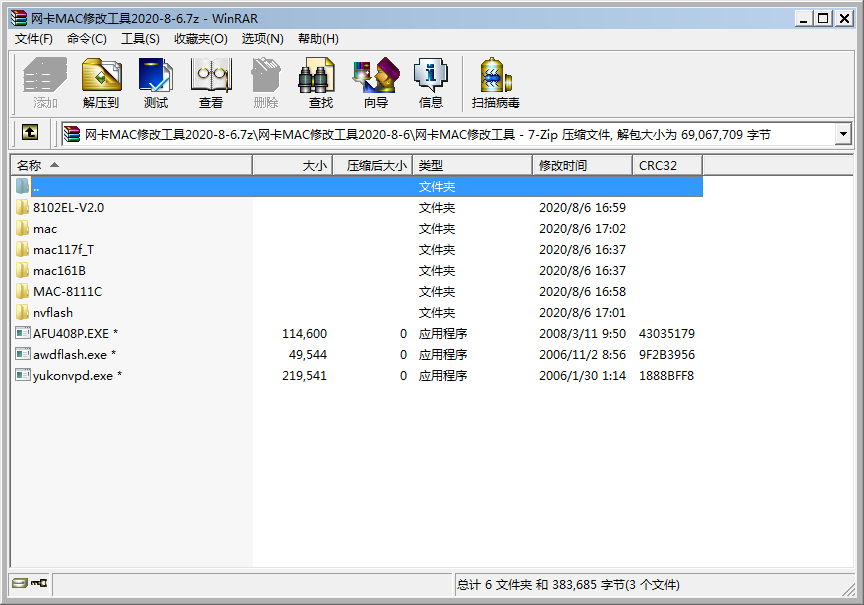Select folder icon of MAC-8111C
This screenshot has height=605, width=864.
[x=22, y=291]
